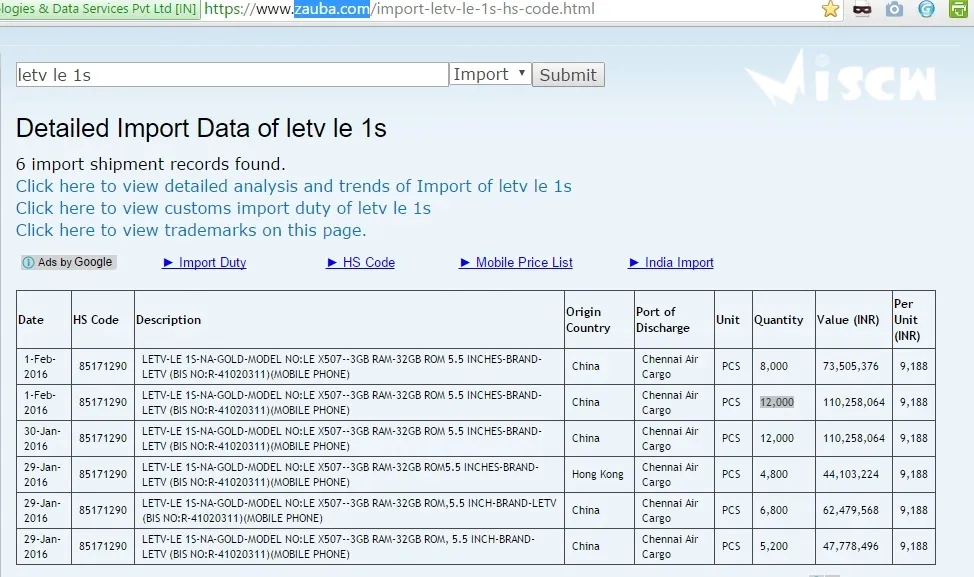Click the search box containing letv le 1s
The image size is (974, 577).
click(231, 73)
